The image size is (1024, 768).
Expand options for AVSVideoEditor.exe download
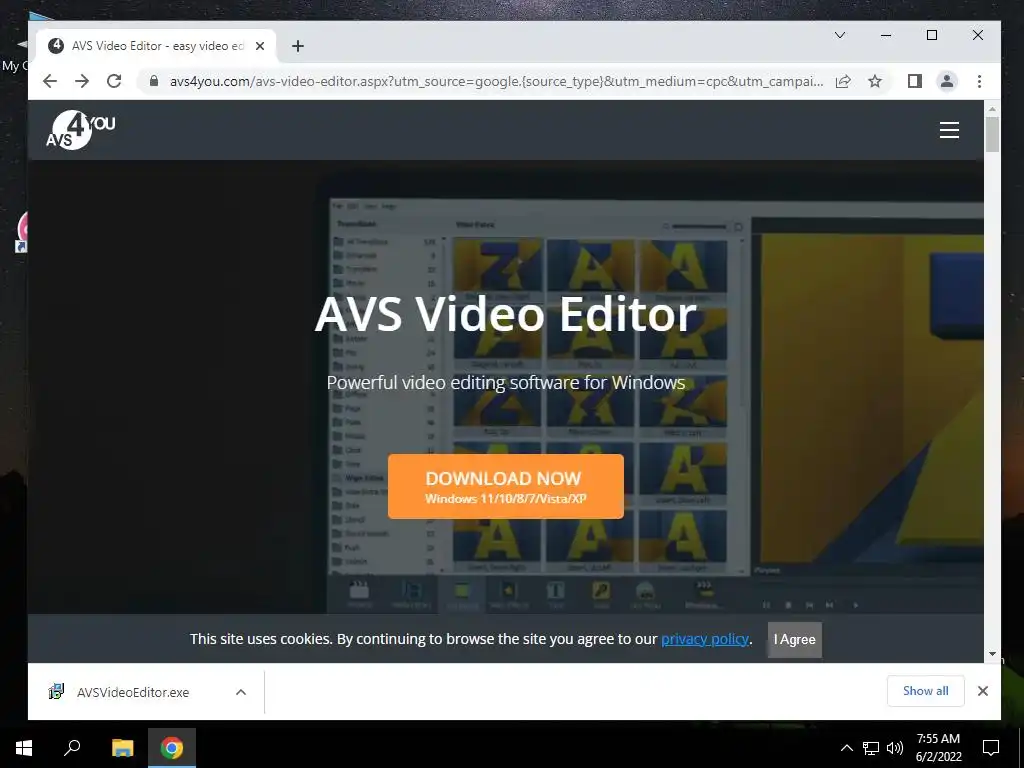(241, 692)
